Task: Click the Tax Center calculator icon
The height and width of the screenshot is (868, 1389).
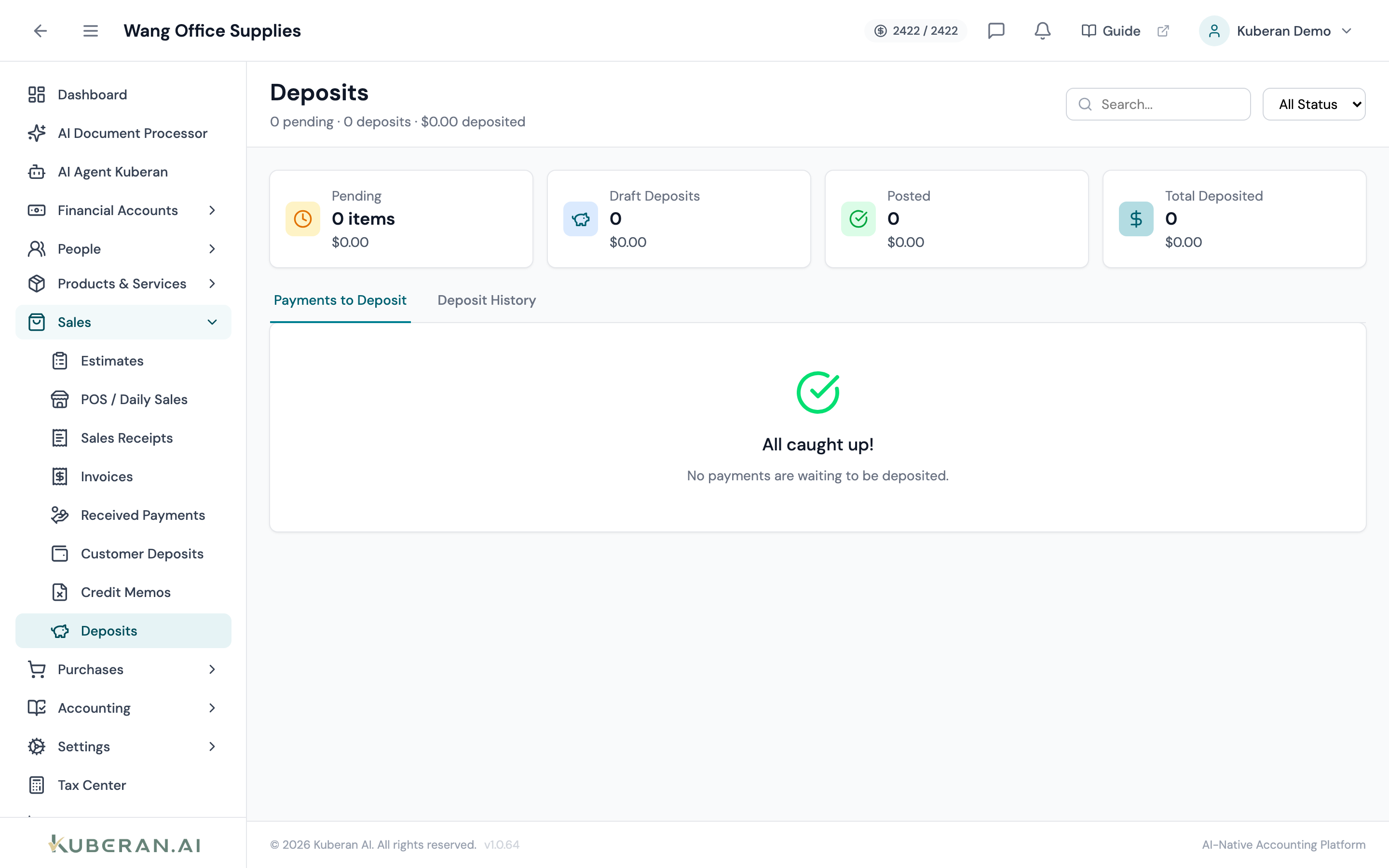Action: (x=37, y=785)
